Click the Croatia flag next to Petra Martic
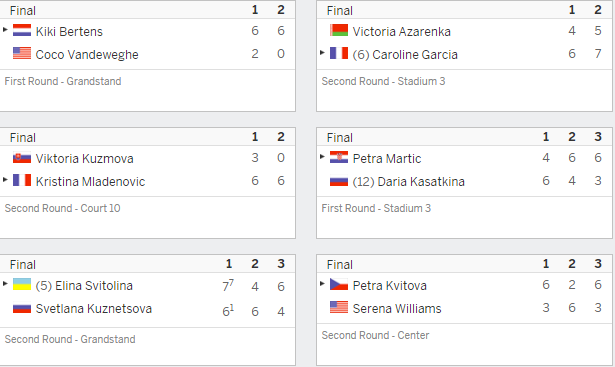This screenshot has width=615, height=367. pos(338,157)
